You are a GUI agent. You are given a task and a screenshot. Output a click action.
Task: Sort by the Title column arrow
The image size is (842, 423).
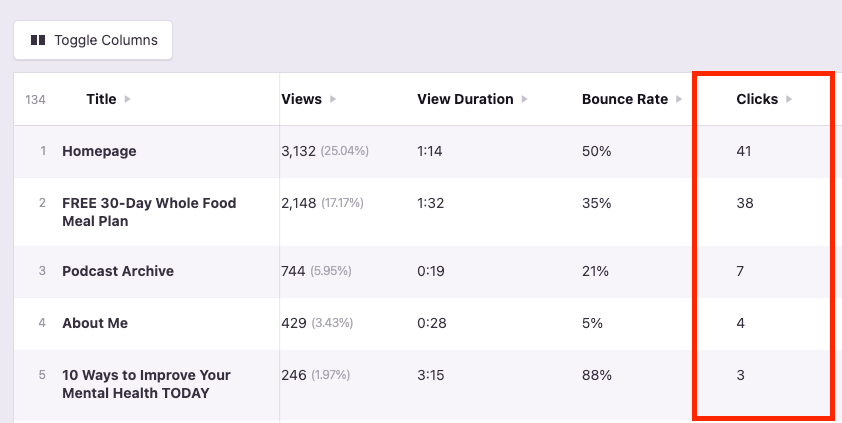pos(127,99)
